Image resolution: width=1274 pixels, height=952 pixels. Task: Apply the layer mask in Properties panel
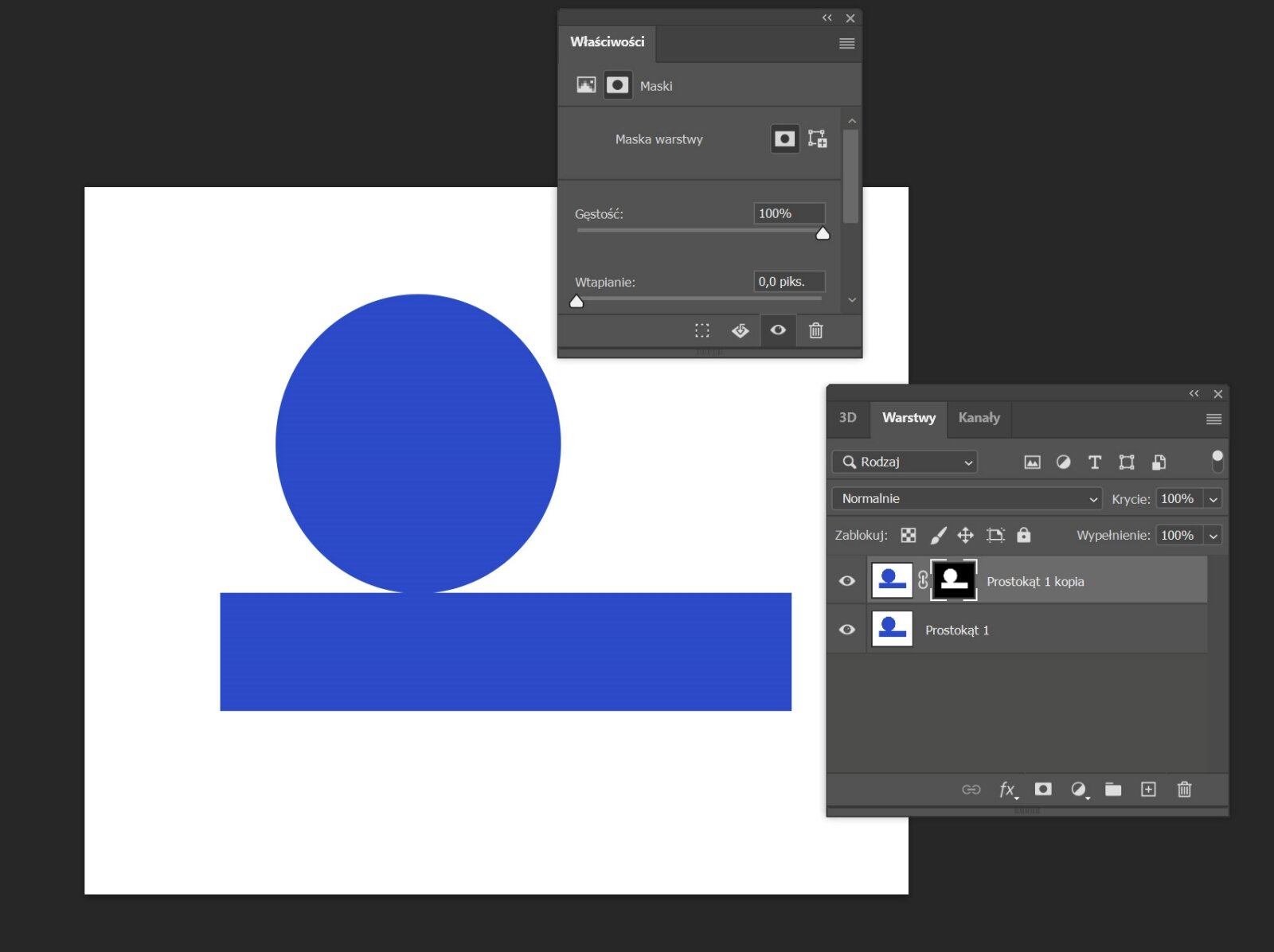740,330
